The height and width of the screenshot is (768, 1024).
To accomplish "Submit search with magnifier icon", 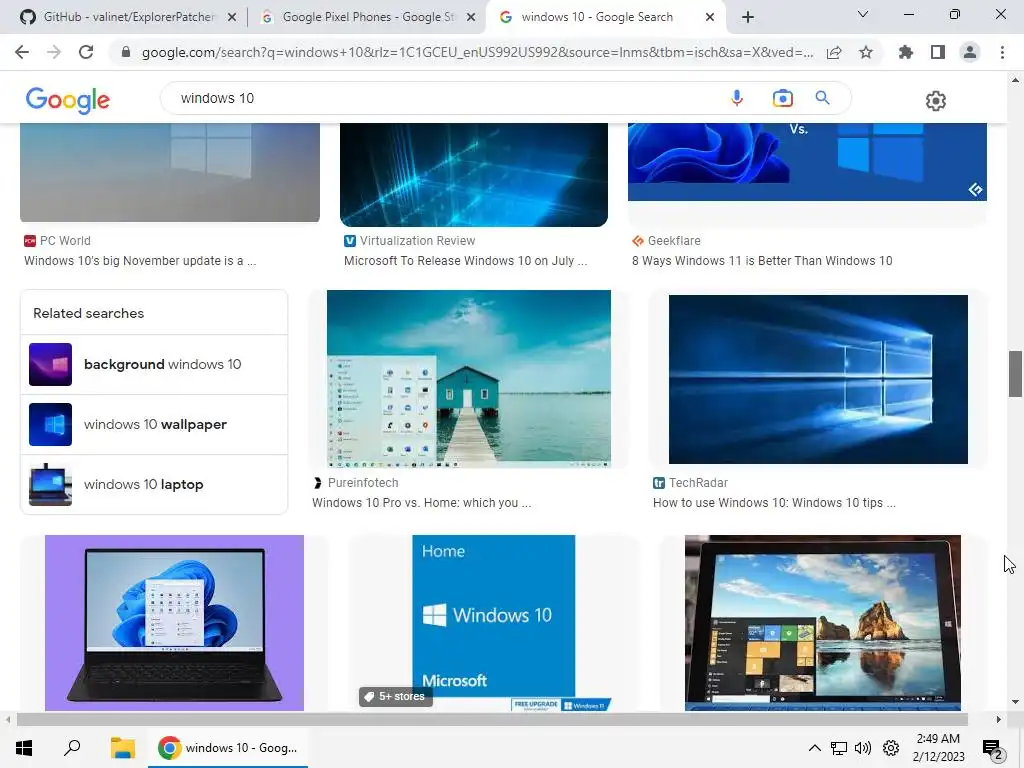I will (x=822, y=98).
